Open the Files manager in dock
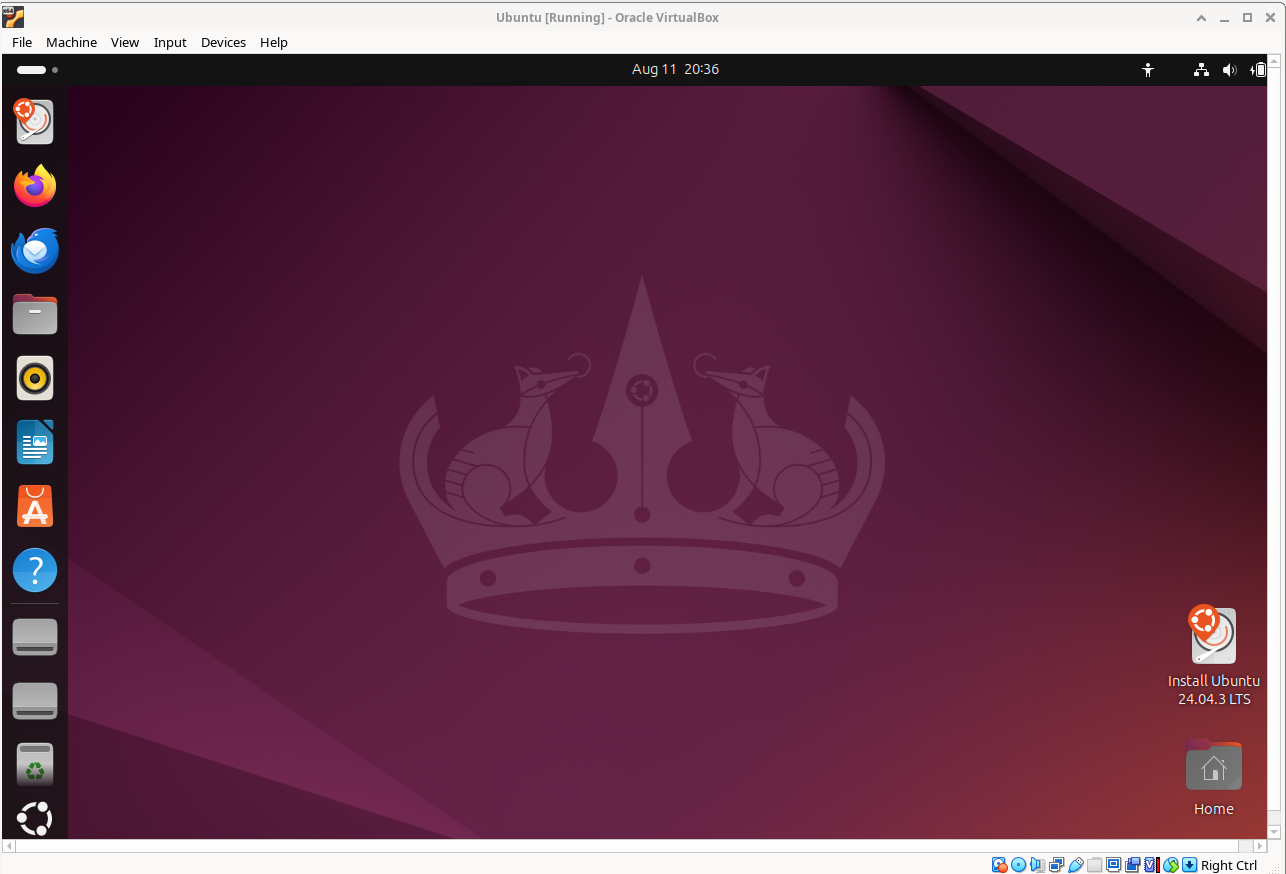The height and width of the screenshot is (874, 1286). coord(35,315)
